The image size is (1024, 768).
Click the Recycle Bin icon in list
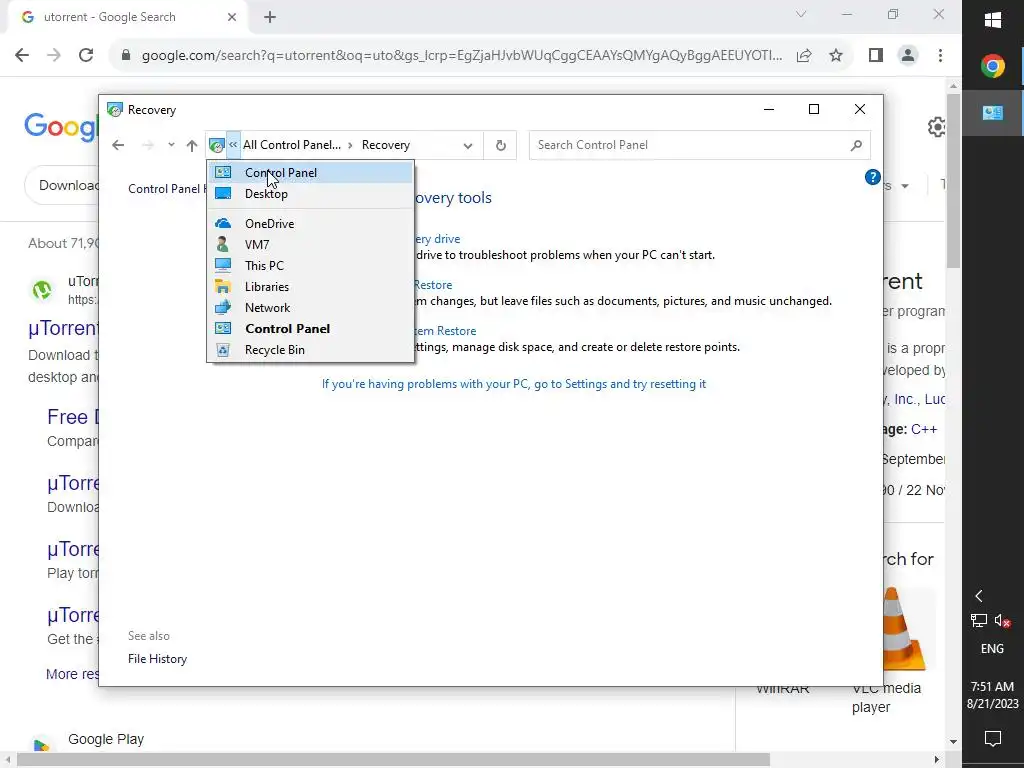pyautogui.click(x=223, y=349)
